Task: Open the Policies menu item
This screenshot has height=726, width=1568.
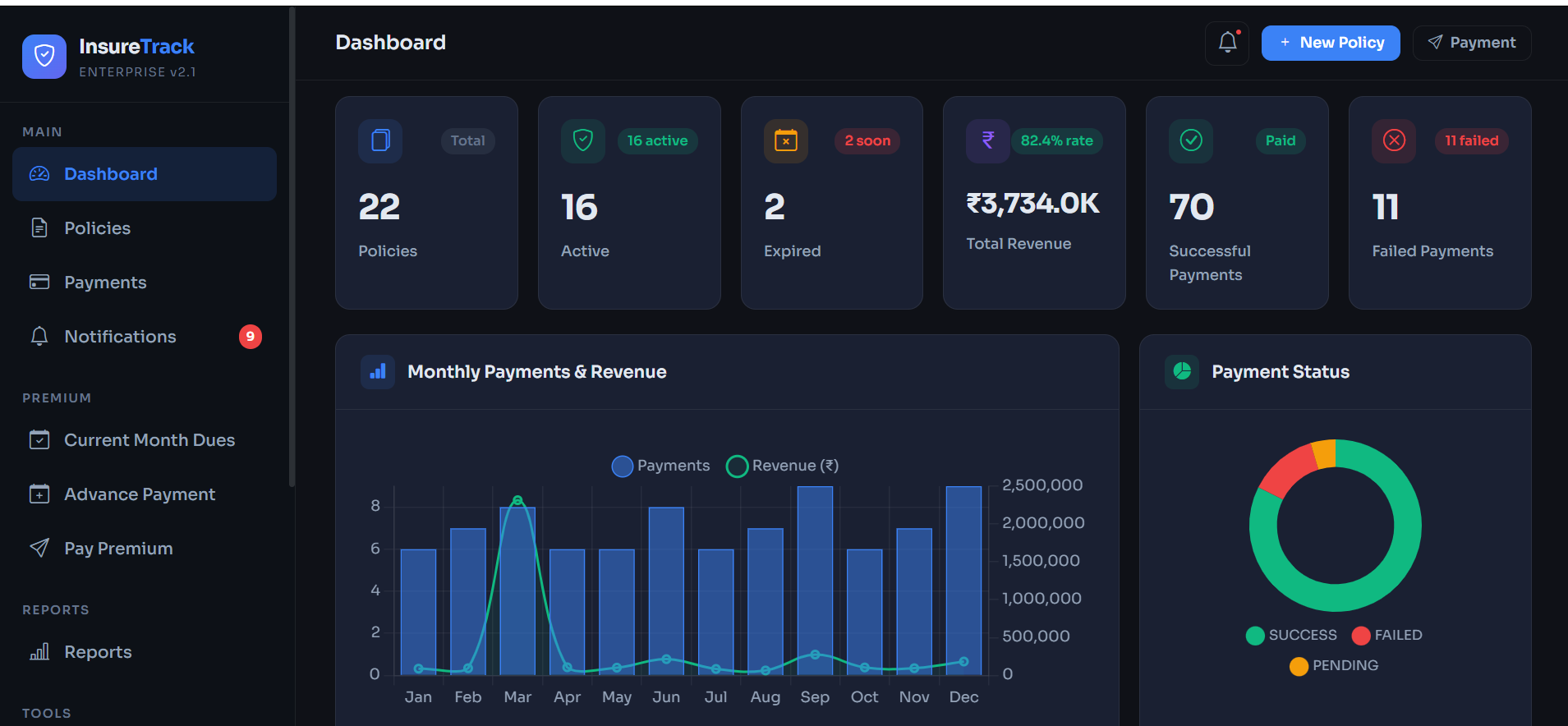Action: click(97, 228)
